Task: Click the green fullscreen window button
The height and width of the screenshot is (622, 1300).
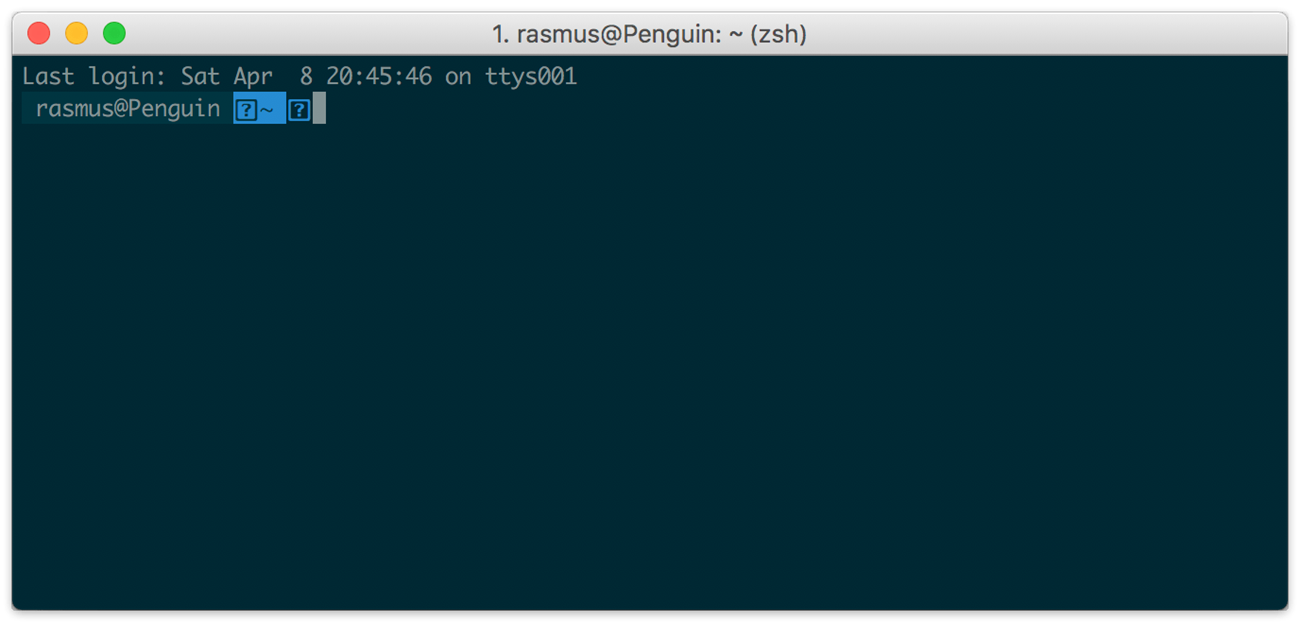Action: coord(115,34)
